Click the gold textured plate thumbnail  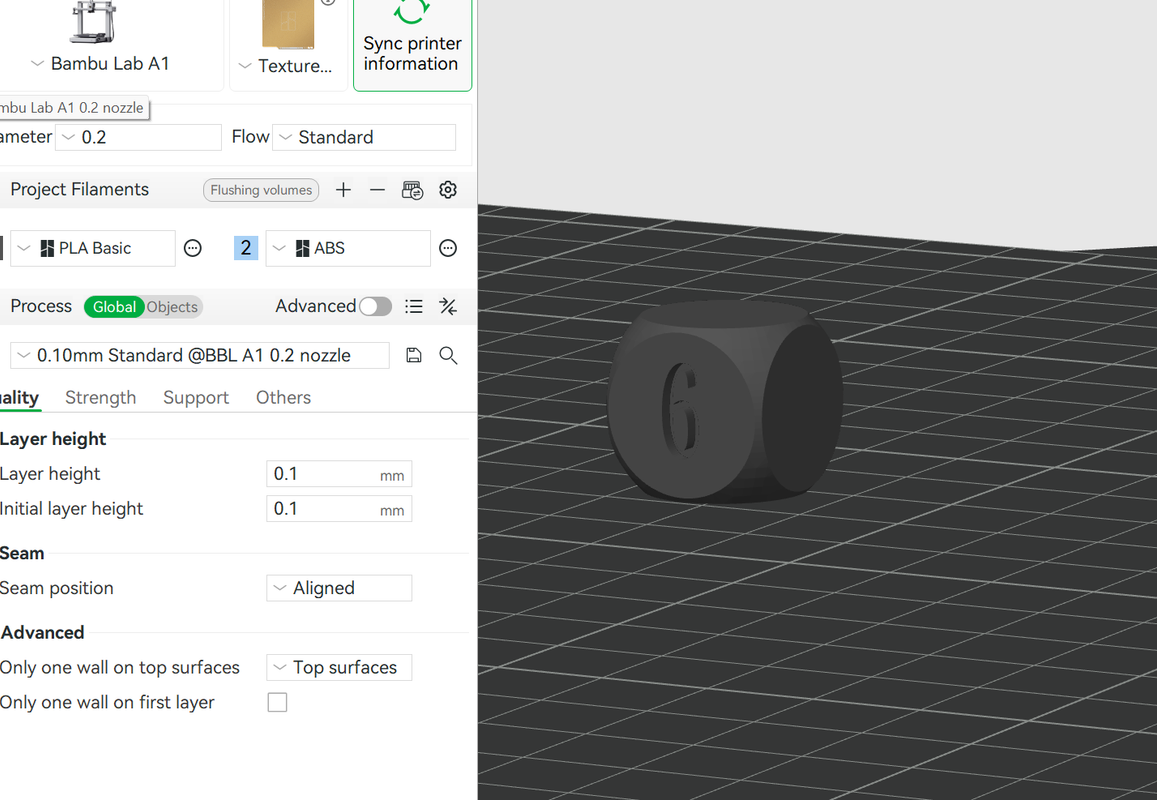click(x=288, y=23)
